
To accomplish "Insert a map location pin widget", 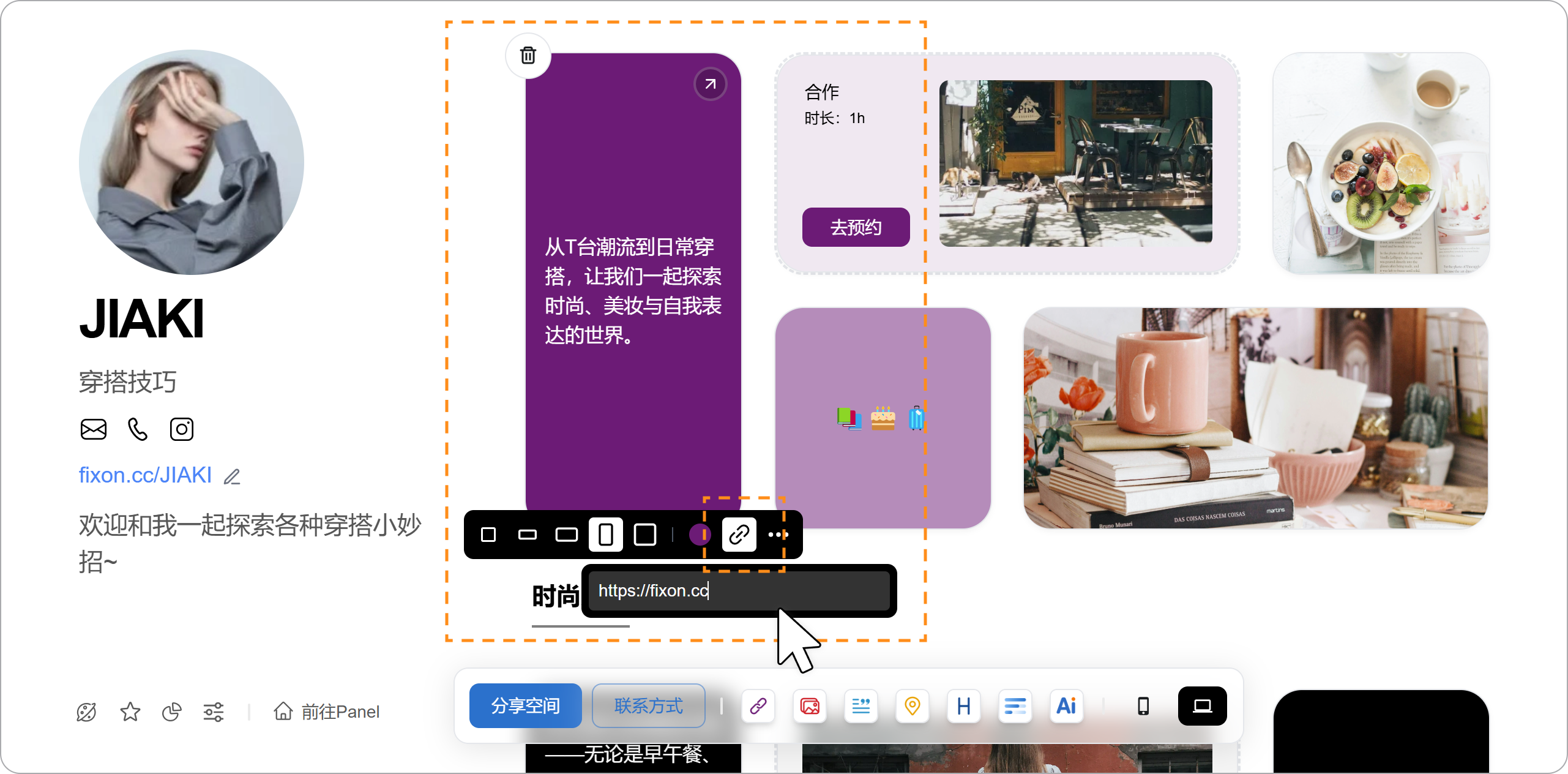I will click(912, 706).
